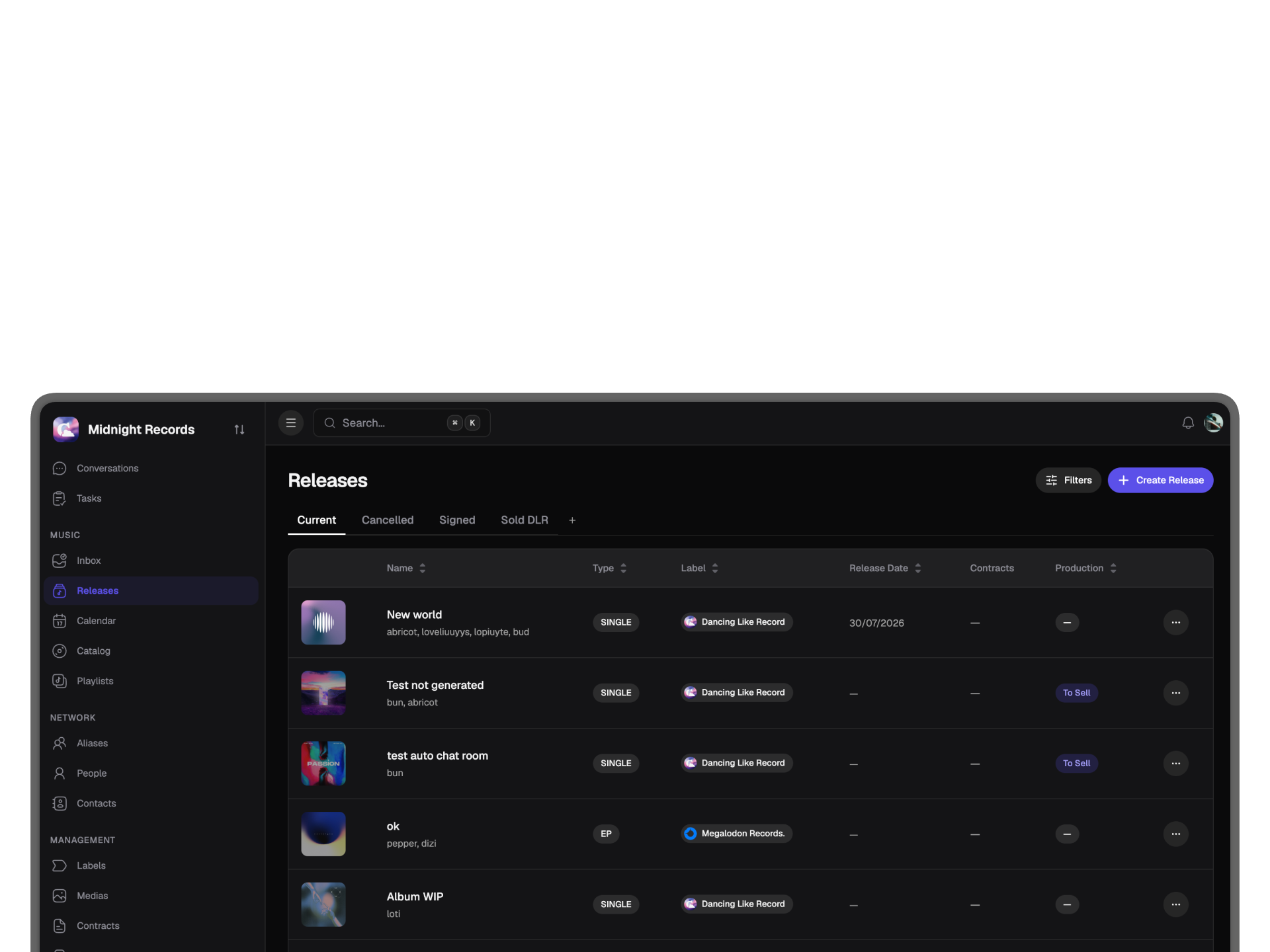1270x952 pixels.
Task: Focus the Search field
Action: click(x=402, y=423)
